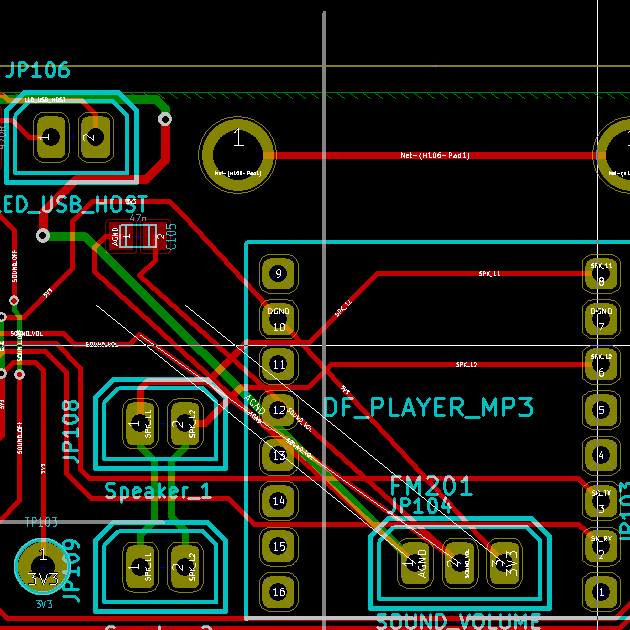Select JP104 pad 2 SOUND_VOL
Screen dimensions: 630x630
coord(460,562)
